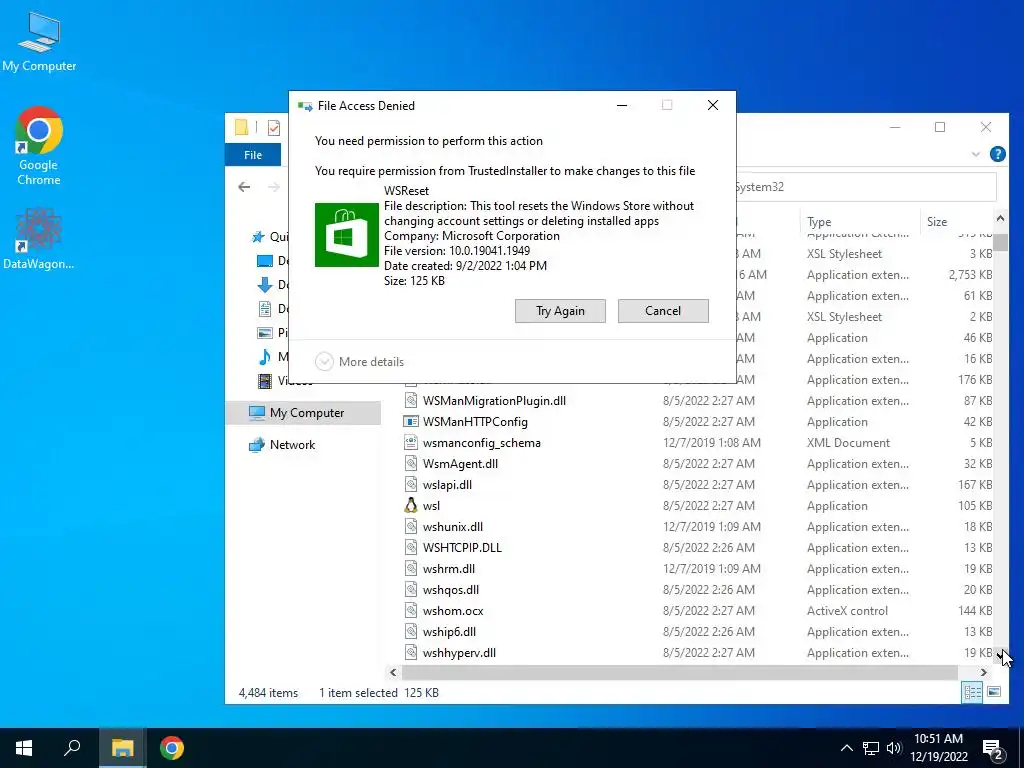Select WSManHTTPConfig file
Image resolution: width=1024 pixels, height=768 pixels.
[x=475, y=422]
